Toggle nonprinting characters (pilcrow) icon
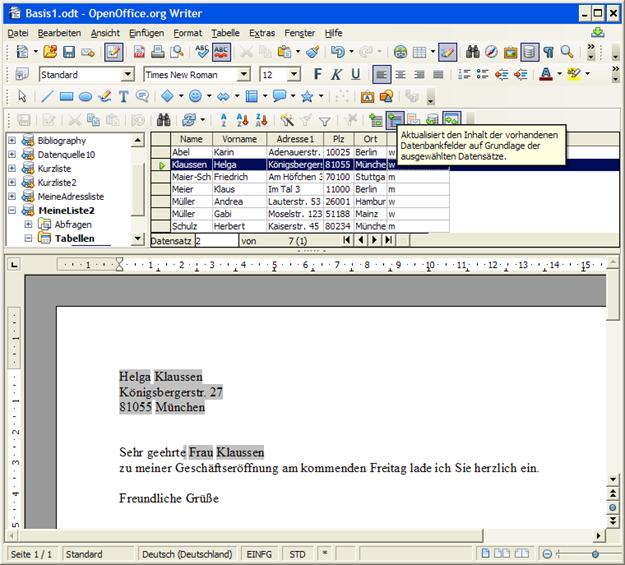The height and width of the screenshot is (565, 625). [x=547, y=52]
